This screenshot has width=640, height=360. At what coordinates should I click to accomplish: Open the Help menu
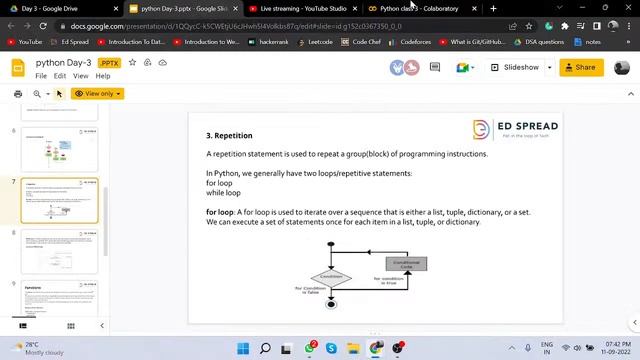[x=103, y=76]
